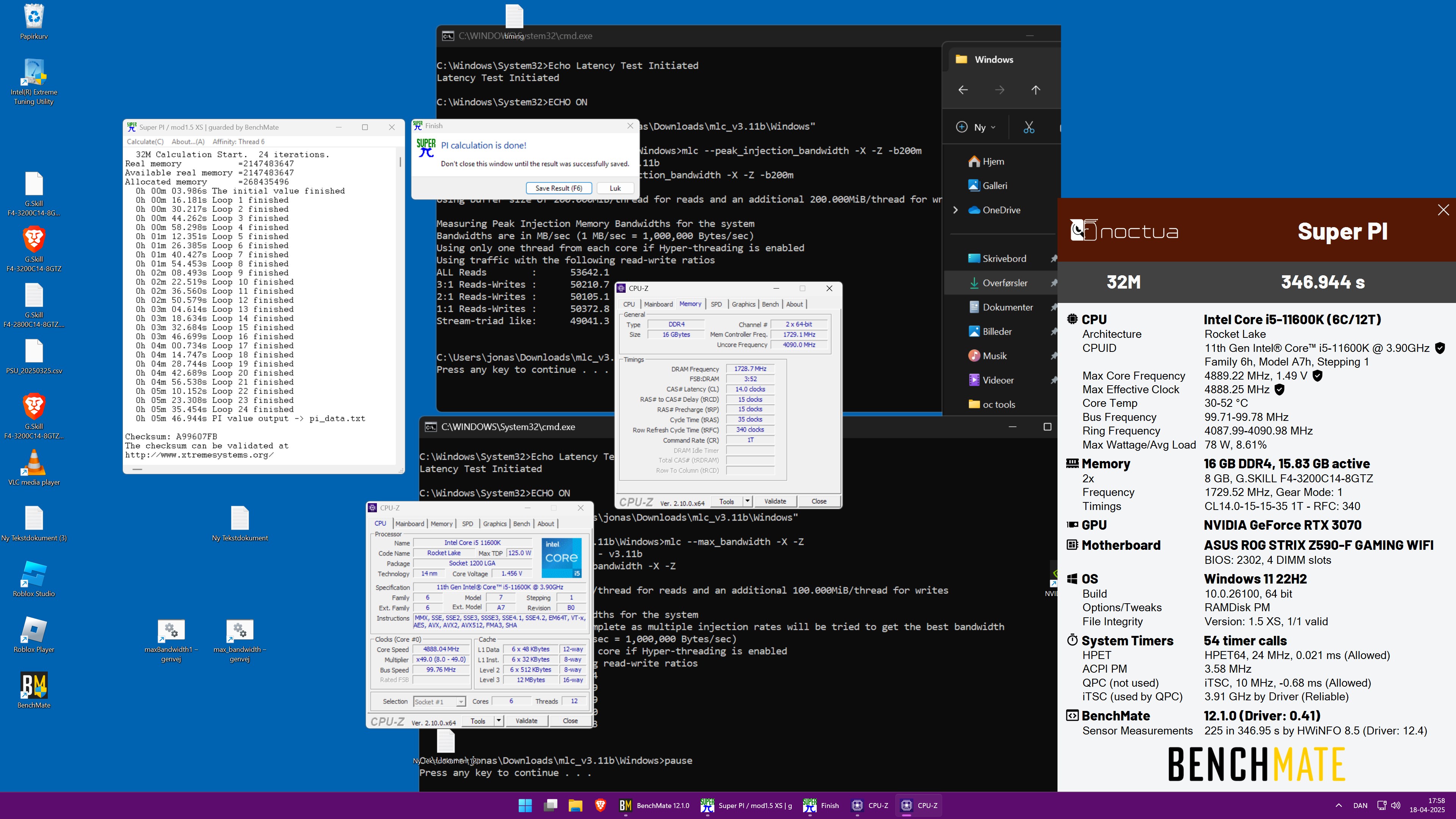
Task: Open Skrivebord in File Explorer sidebar
Action: (x=997, y=258)
